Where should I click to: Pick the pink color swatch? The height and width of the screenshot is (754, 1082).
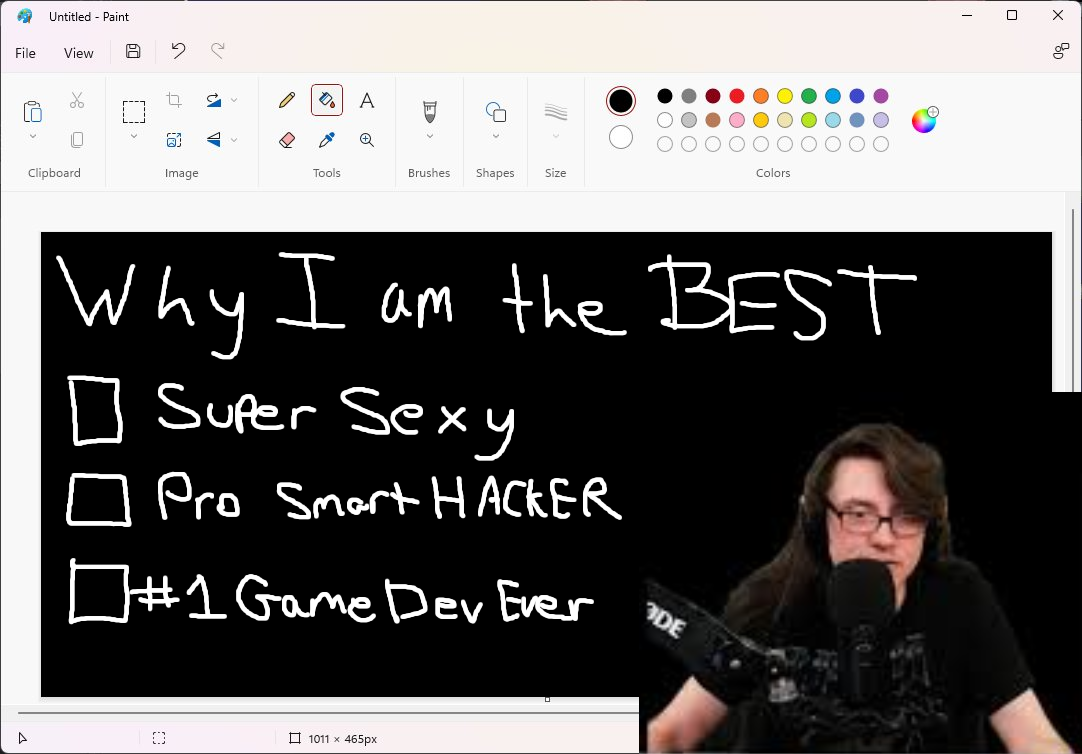pyautogui.click(x=737, y=120)
